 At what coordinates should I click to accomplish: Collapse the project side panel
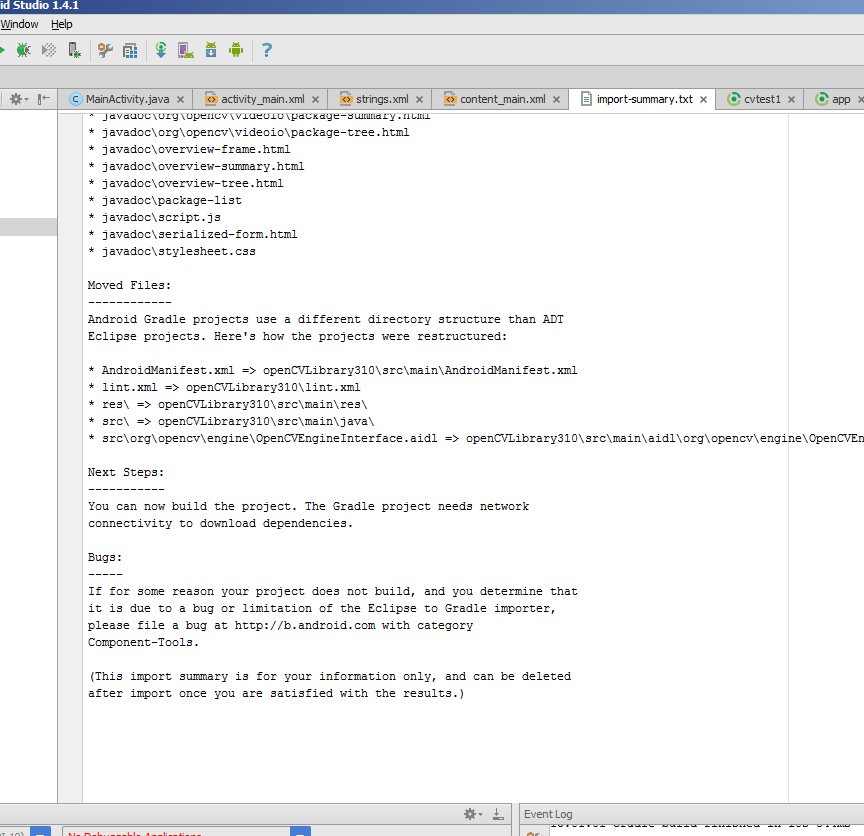(x=44, y=99)
